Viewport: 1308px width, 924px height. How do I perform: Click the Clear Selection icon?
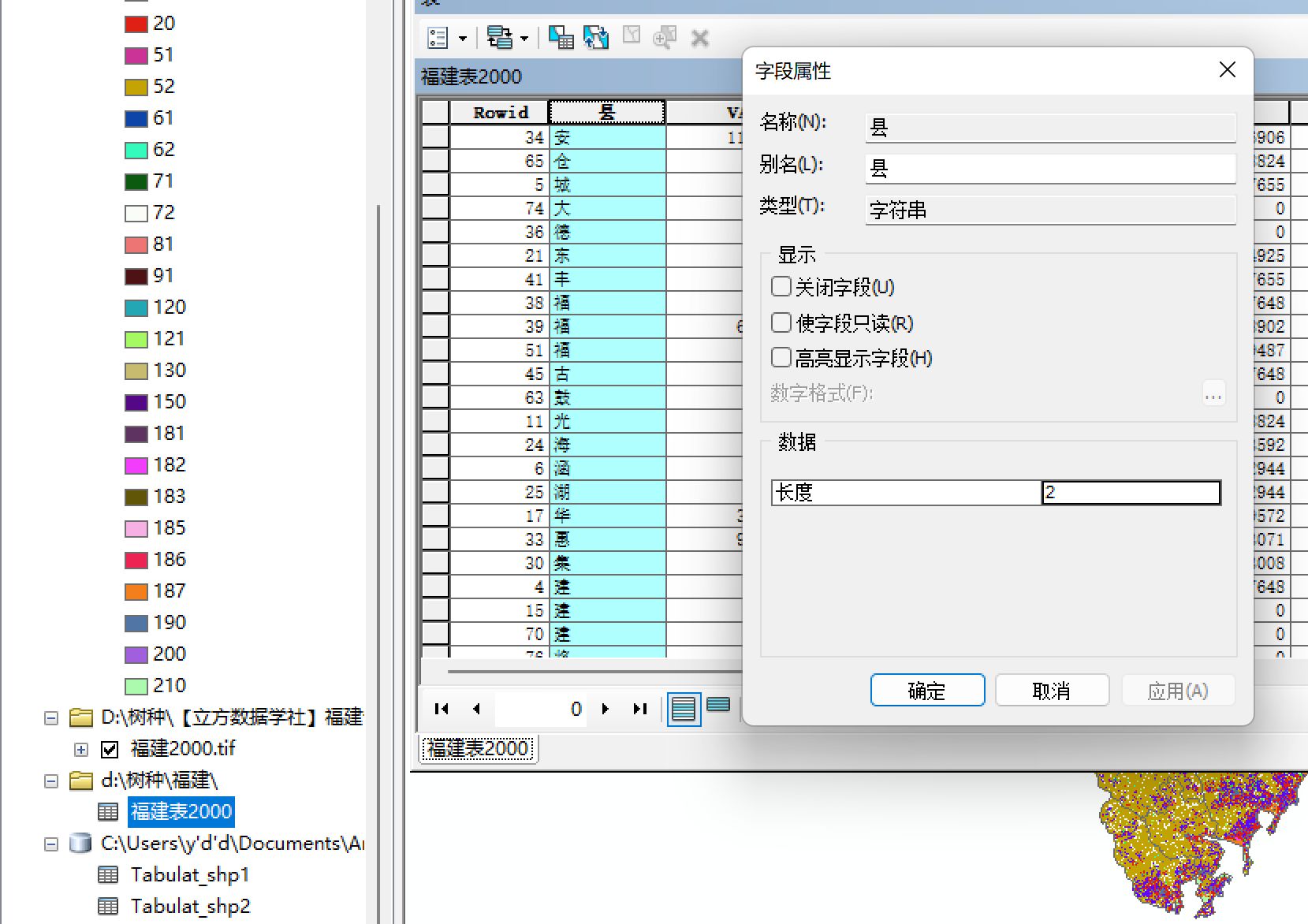(632, 36)
